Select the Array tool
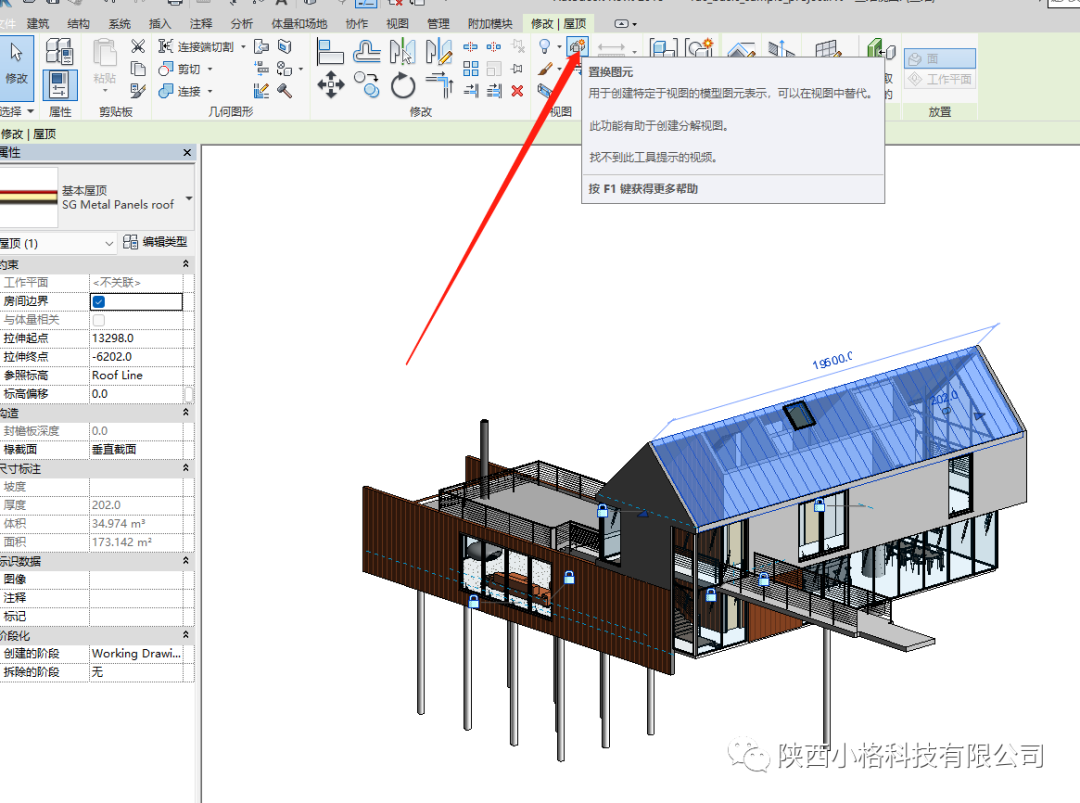The width and height of the screenshot is (1080, 803). tap(470, 68)
